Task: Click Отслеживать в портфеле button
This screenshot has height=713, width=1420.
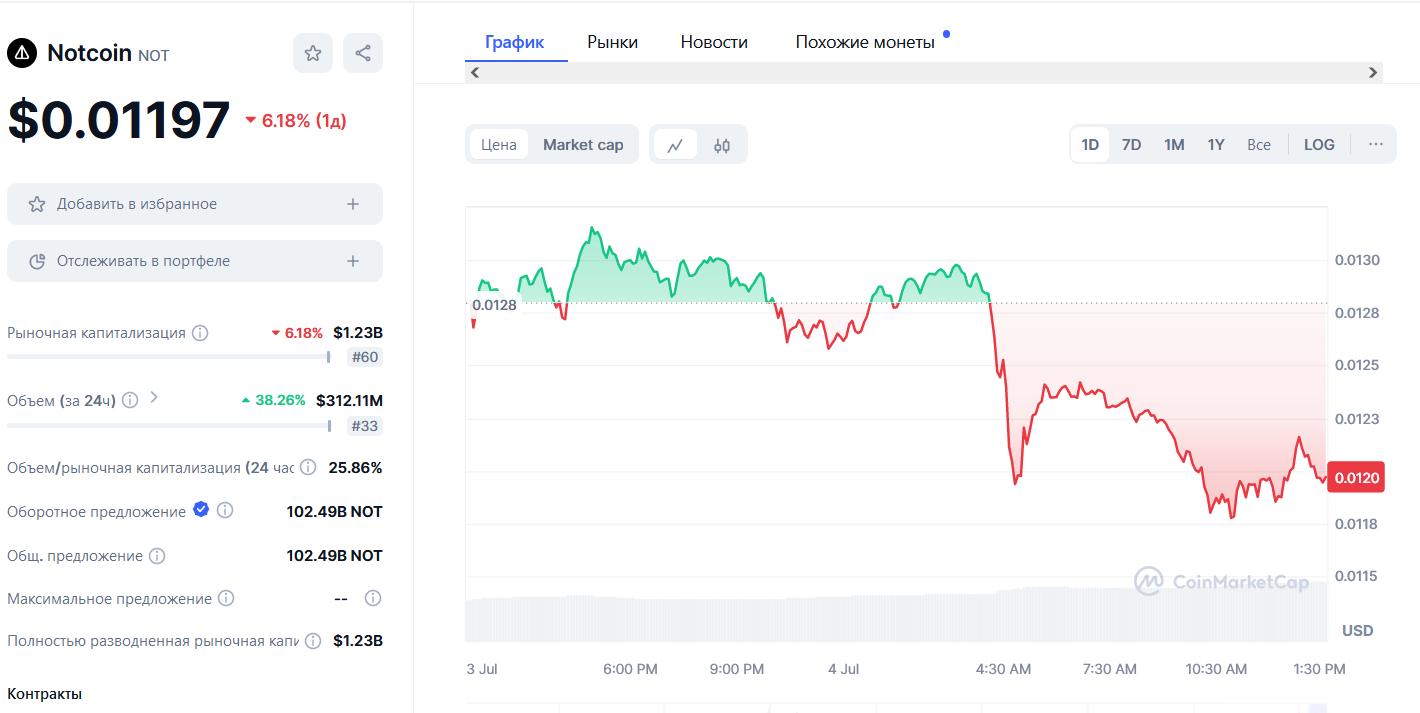Action: pyautogui.click(x=195, y=261)
